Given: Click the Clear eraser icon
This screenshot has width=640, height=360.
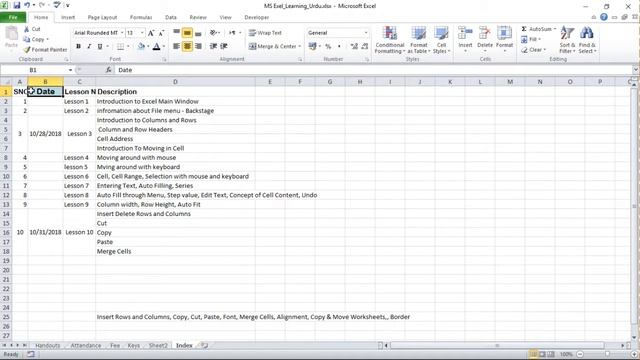Looking at the screenshot, I should point(524,50).
